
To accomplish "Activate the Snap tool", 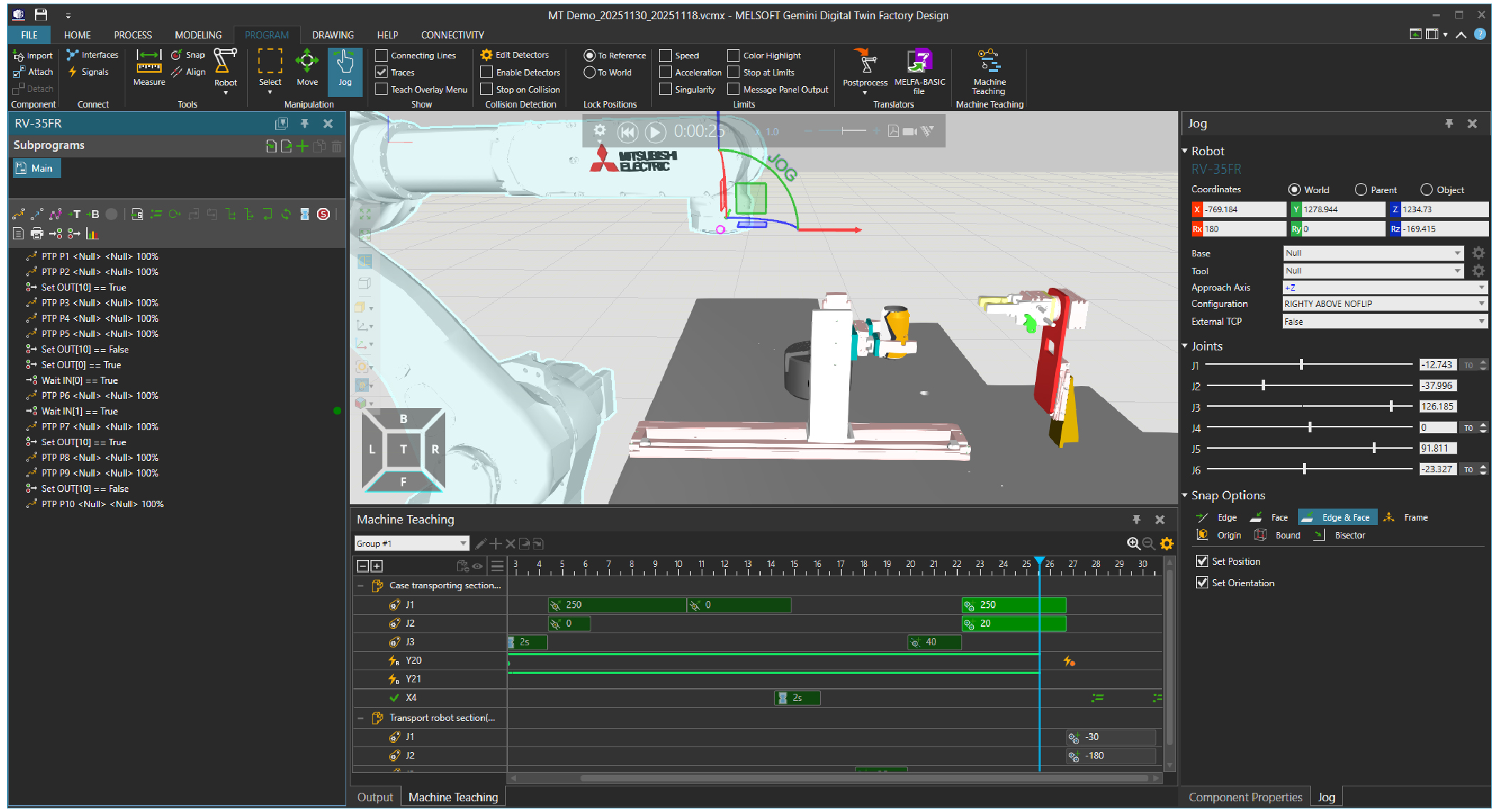I will click(x=188, y=55).
